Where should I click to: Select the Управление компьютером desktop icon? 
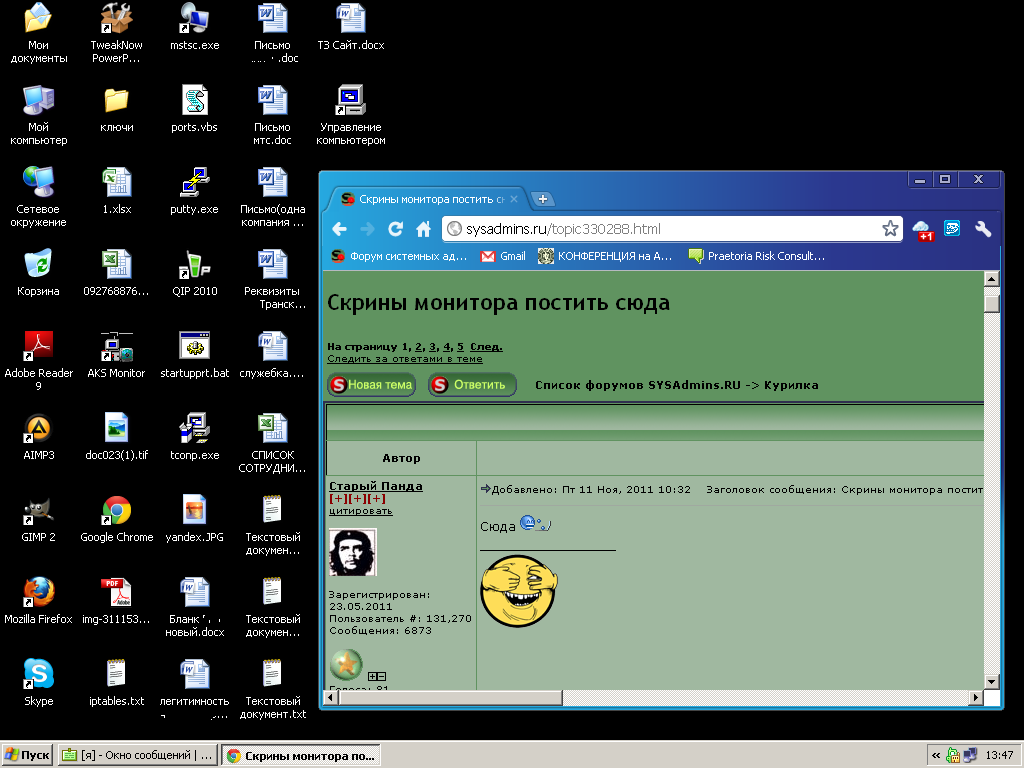[x=351, y=115]
